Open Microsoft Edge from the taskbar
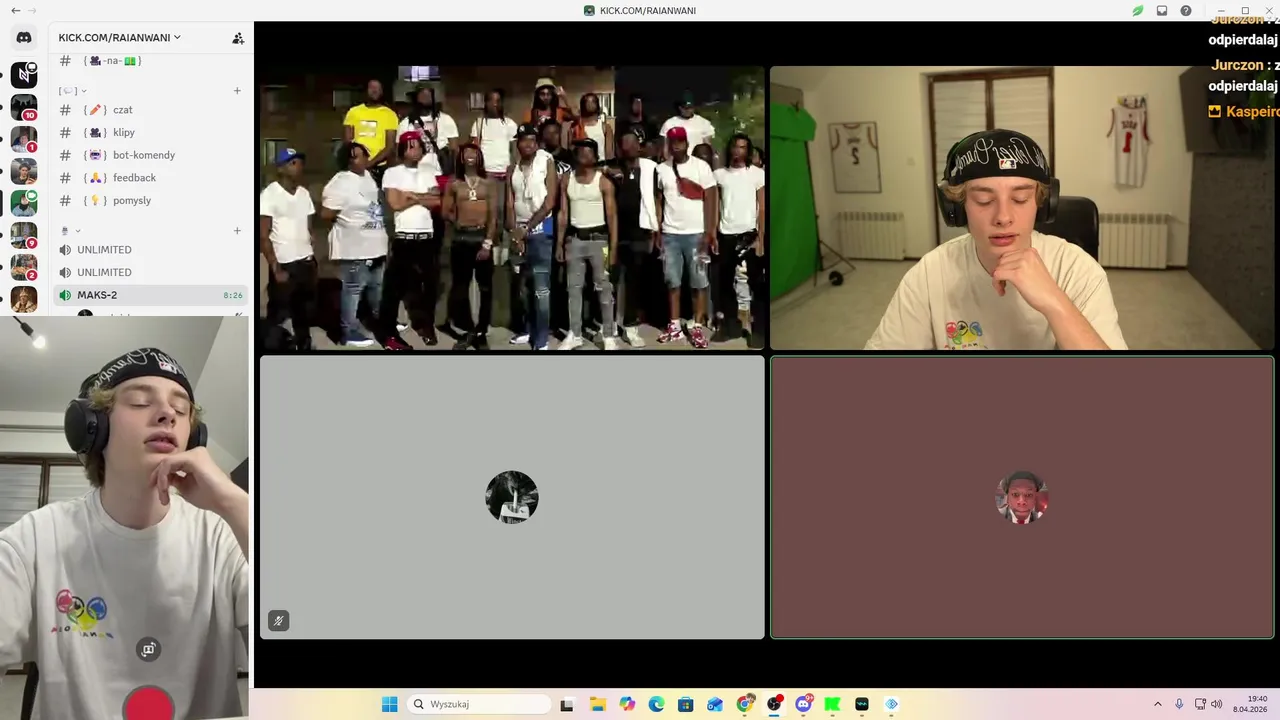 pos(656,704)
